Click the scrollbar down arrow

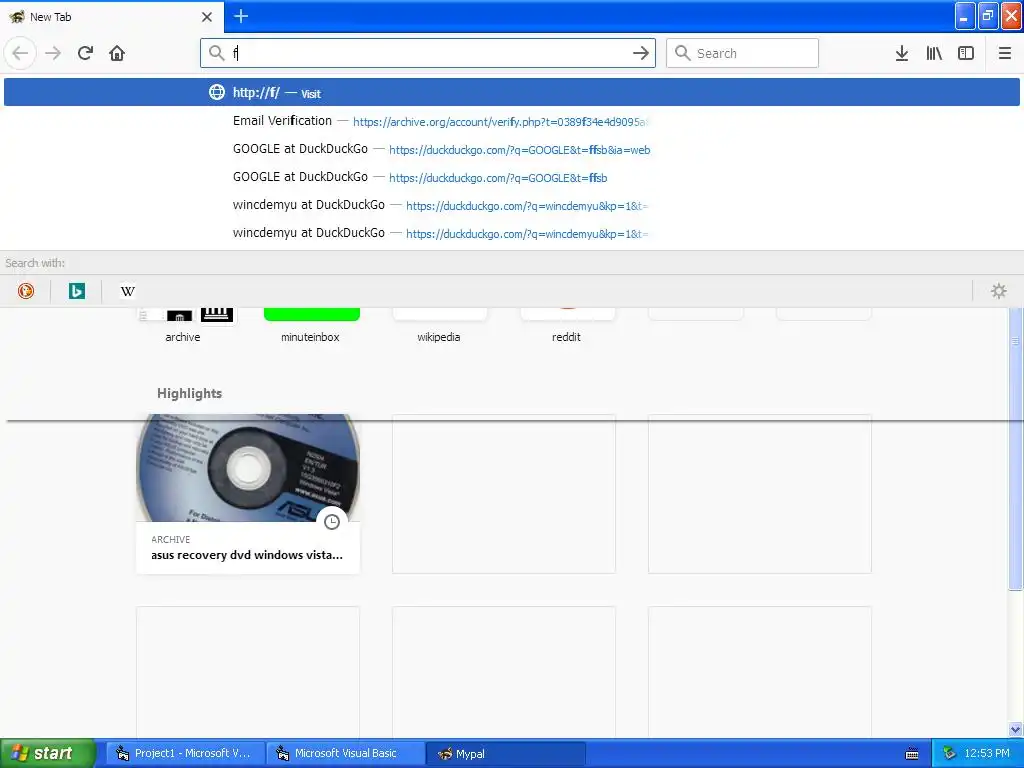(1016, 729)
